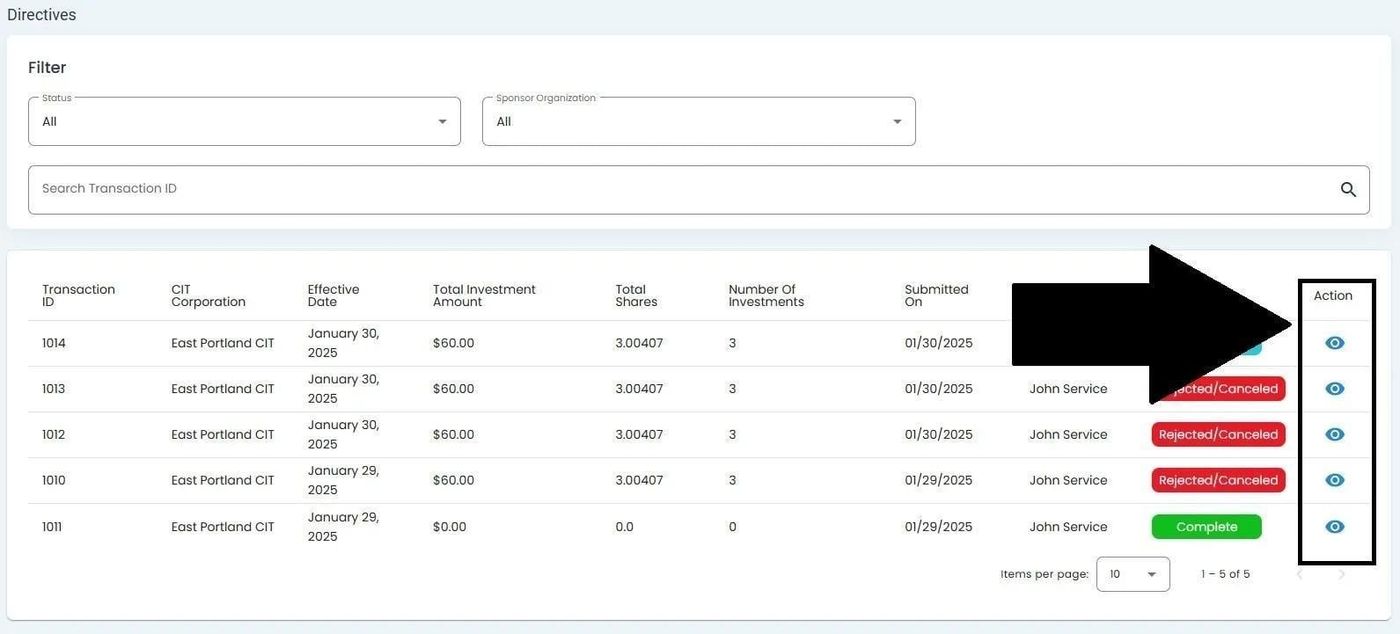Click the Effective Date column header

click(333, 296)
